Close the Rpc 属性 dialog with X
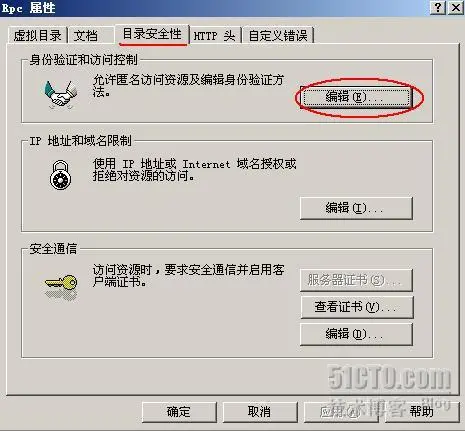 pos(456,8)
